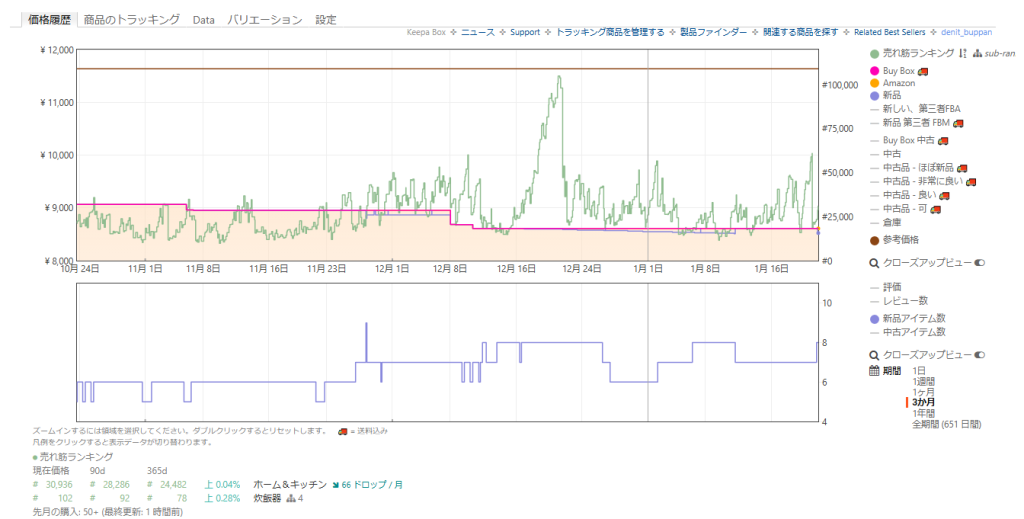This screenshot has width=1024, height=519.
Task: Click the 中古品 - ほぼ新品 legend entry
Action: (x=913, y=168)
